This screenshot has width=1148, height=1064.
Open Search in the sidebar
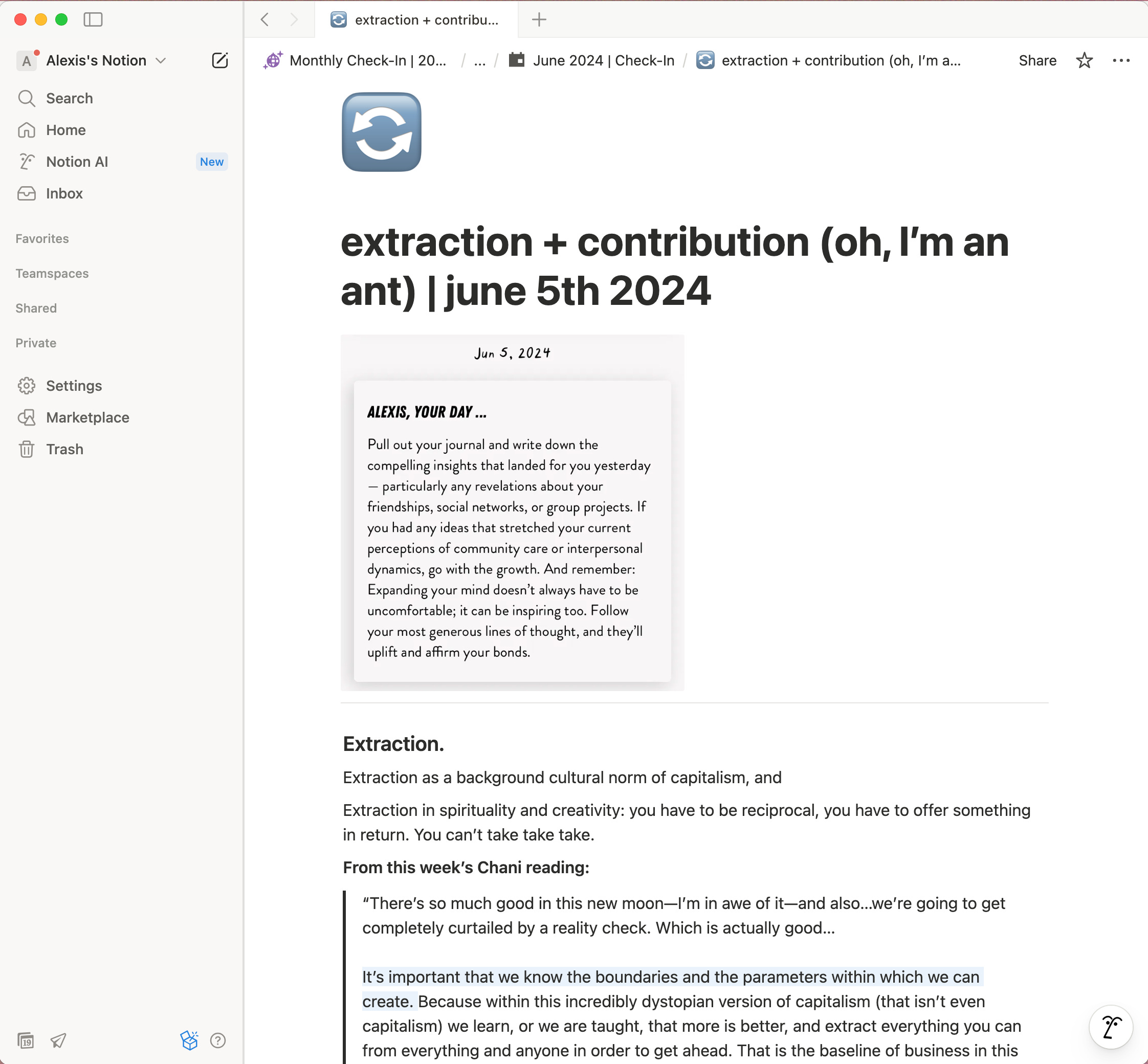[69, 98]
